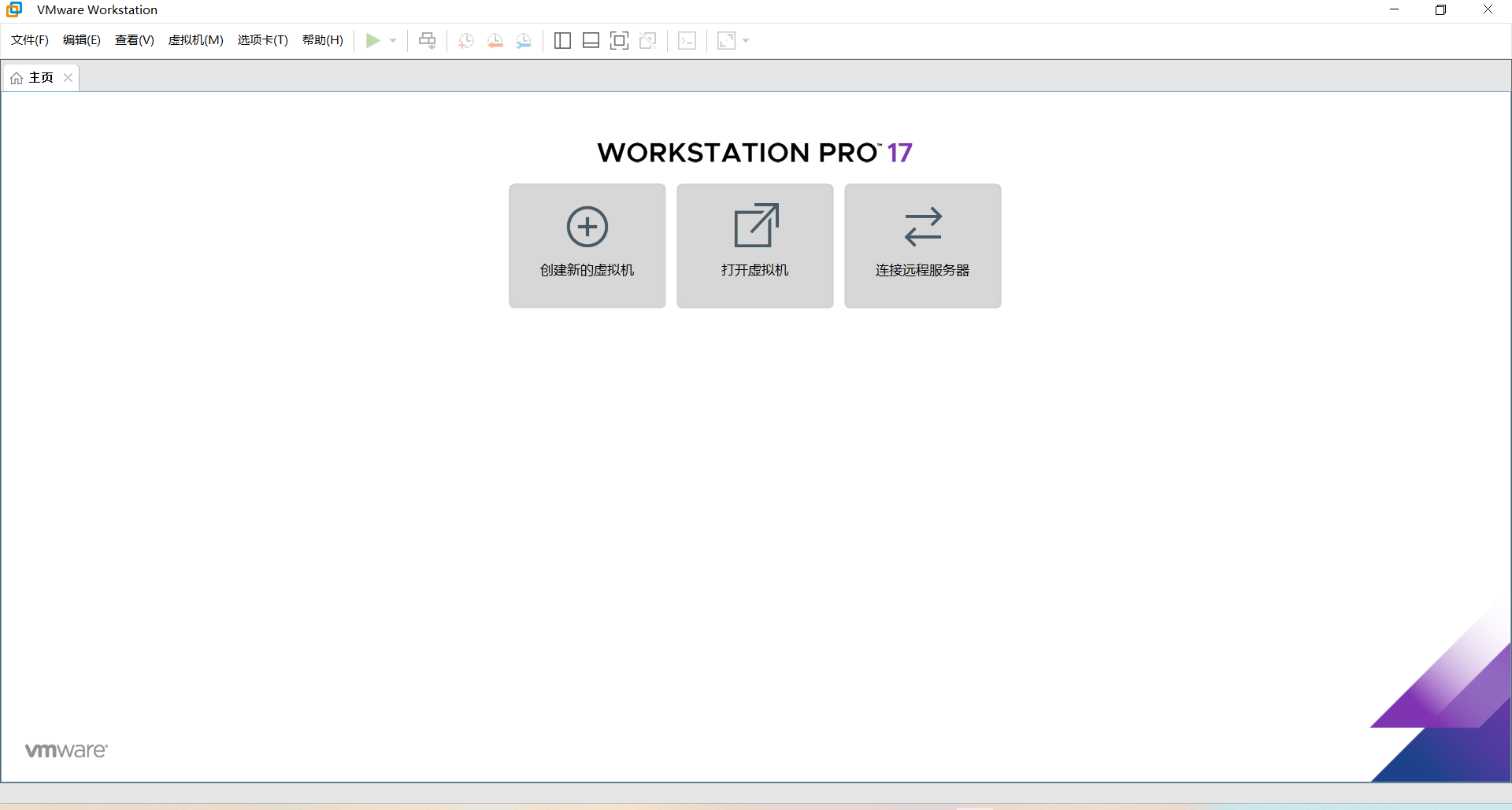Open the 文件(F) menu

(x=30, y=40)
